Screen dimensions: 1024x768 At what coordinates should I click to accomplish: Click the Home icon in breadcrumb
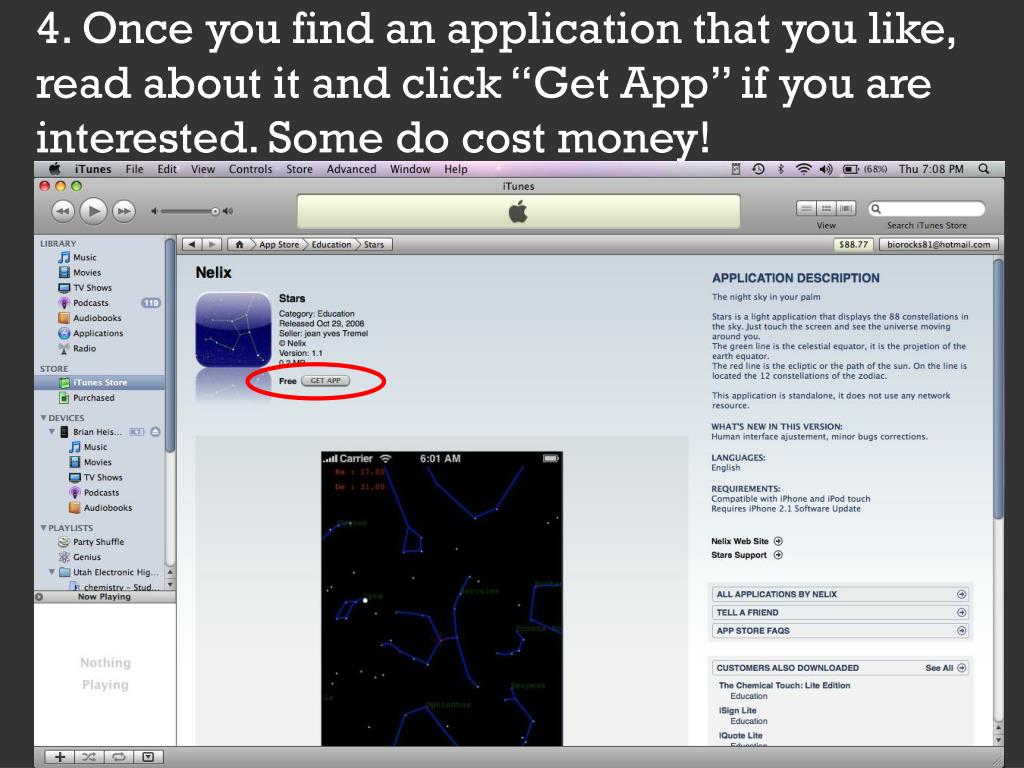pyautogui.click(x=240, y=244)
